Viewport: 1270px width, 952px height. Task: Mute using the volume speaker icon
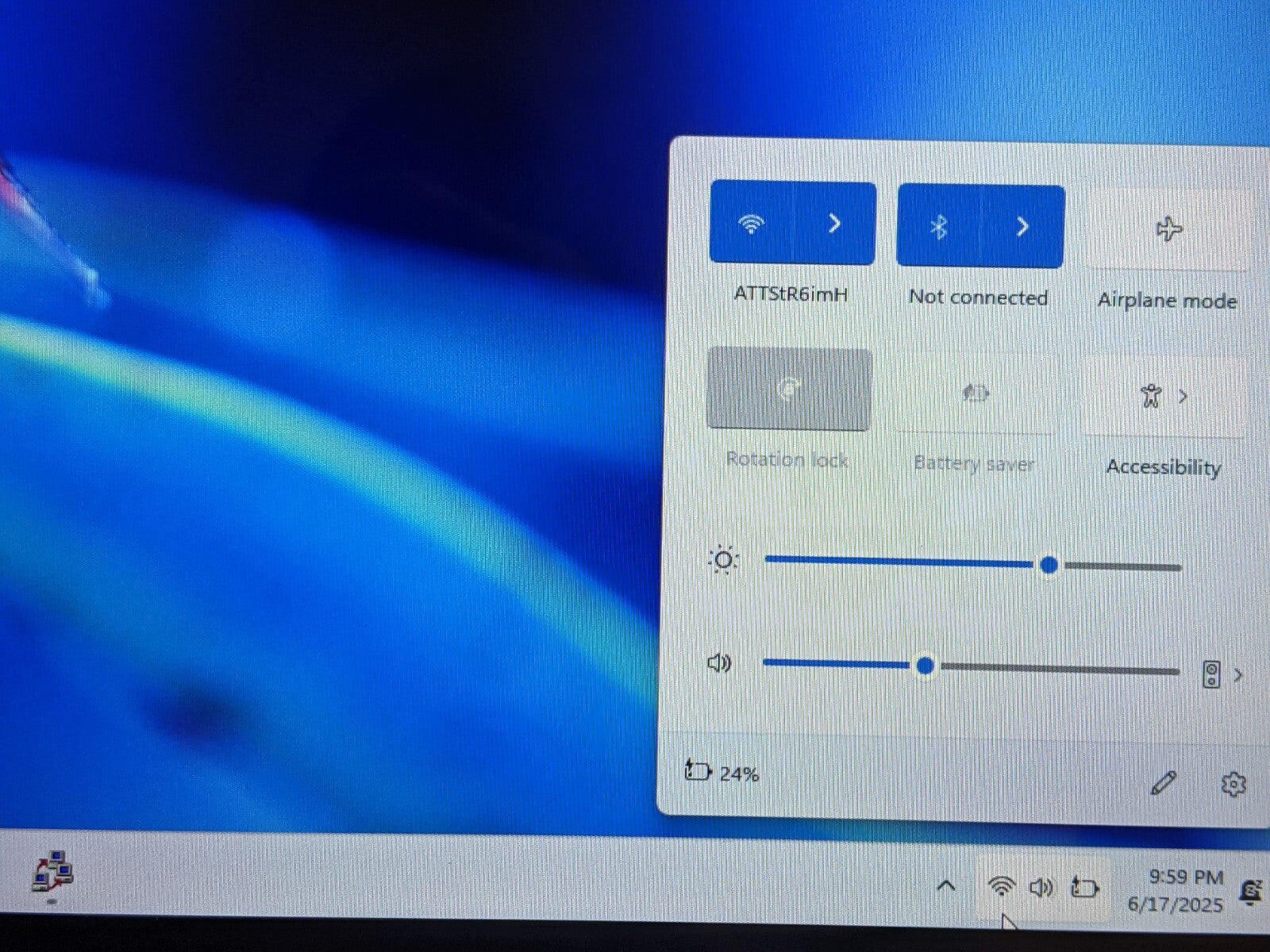[x=719, y=662]
